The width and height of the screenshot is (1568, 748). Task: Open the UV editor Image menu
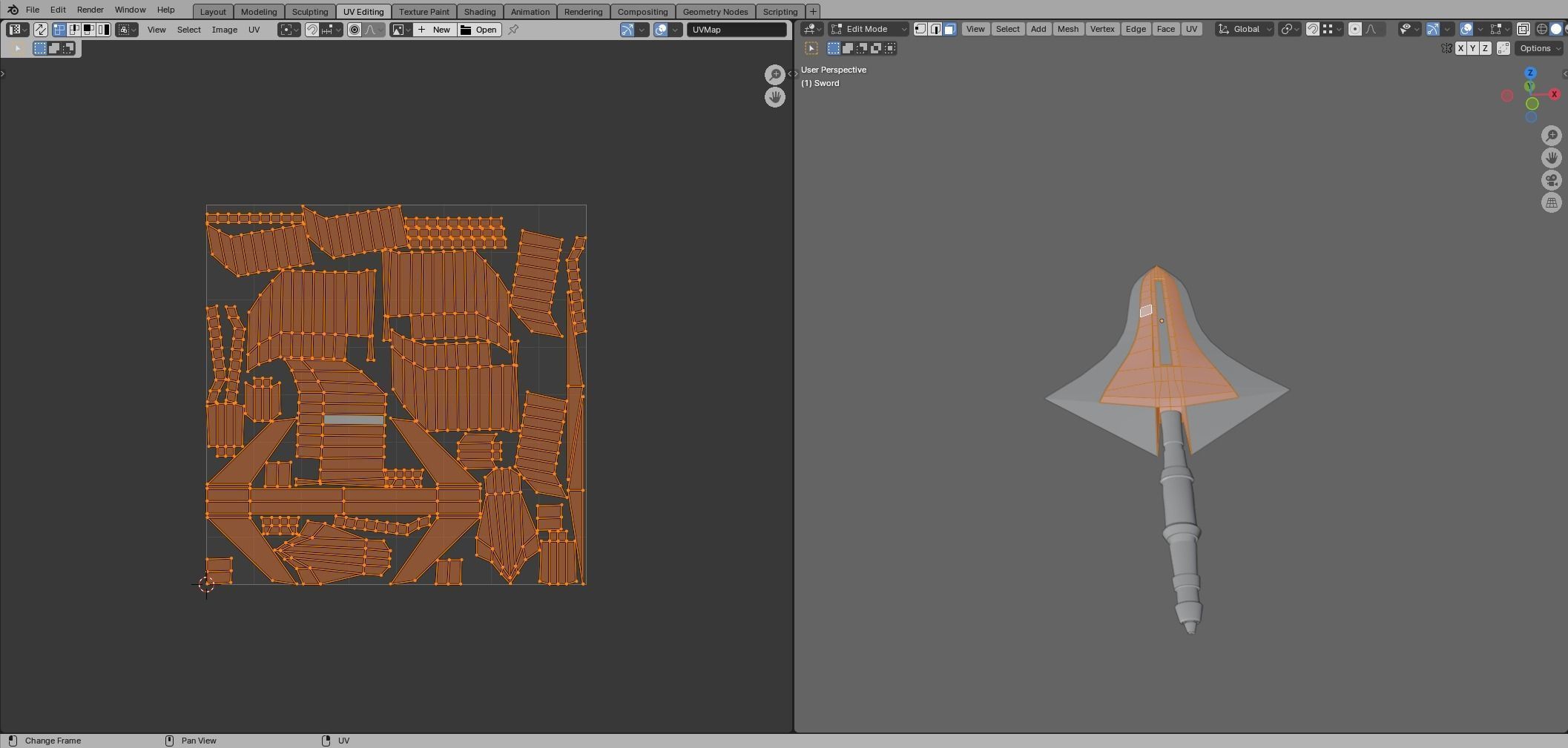click(x=225, y=30)
